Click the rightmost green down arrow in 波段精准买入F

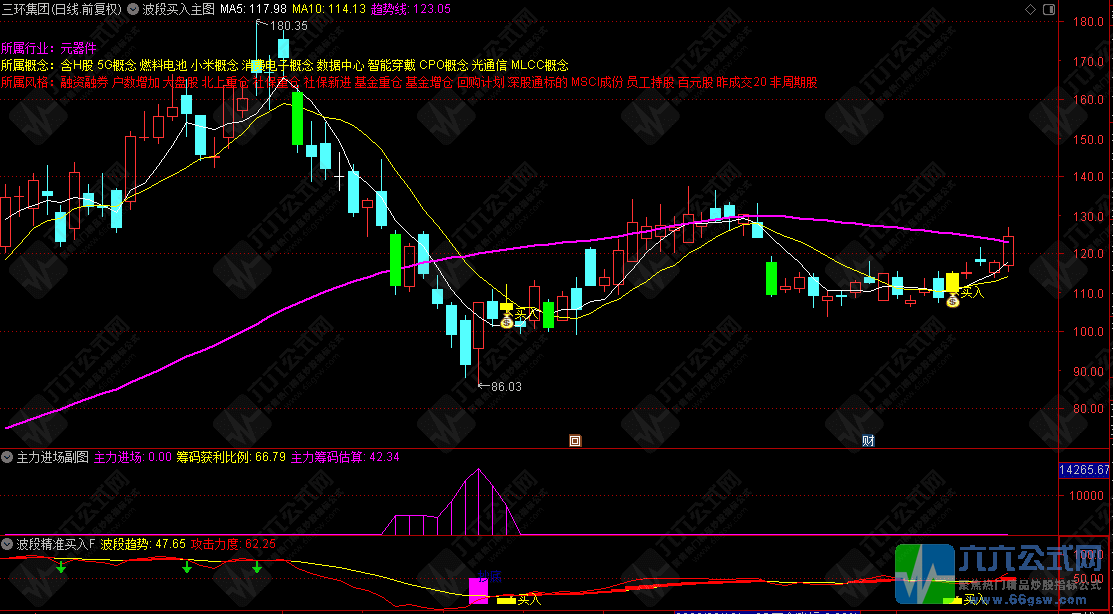pos(257,566)
